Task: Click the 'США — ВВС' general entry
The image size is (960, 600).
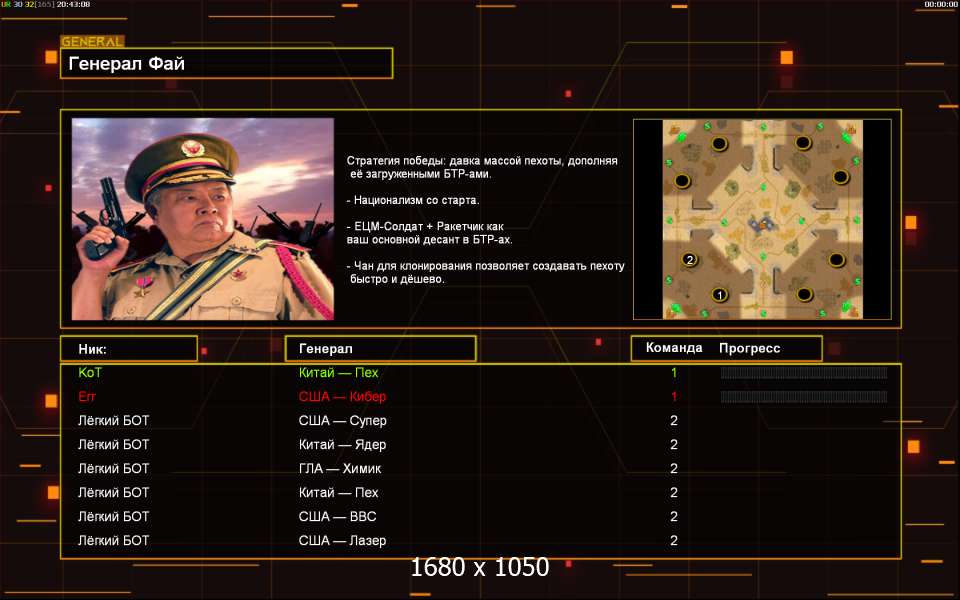Action: click(337, 516)
